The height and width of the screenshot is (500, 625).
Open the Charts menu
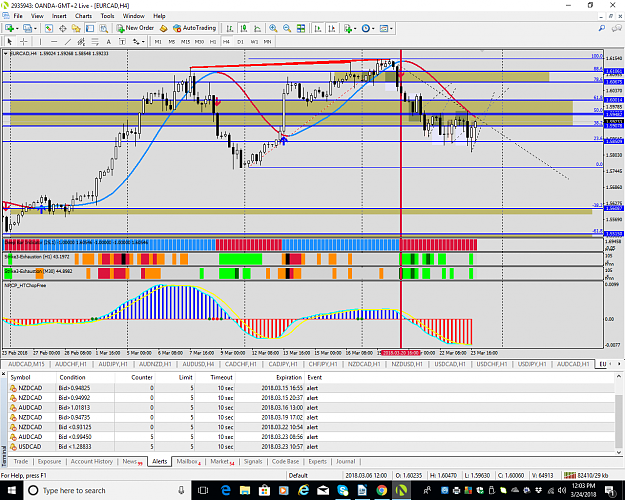(83, 16)
